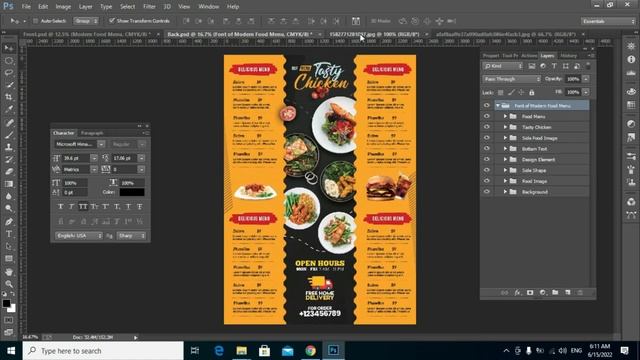
Task: Select the Brush tool
Action: 9,135
